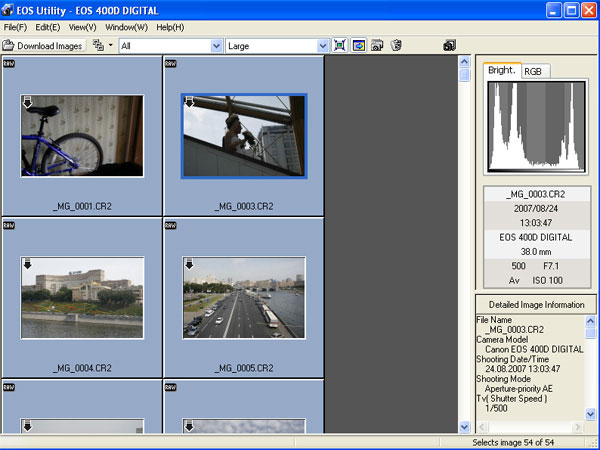Click the Detailed Image Information header
Viewport: 600px width, 450px height.
click(x=536, y=305)
